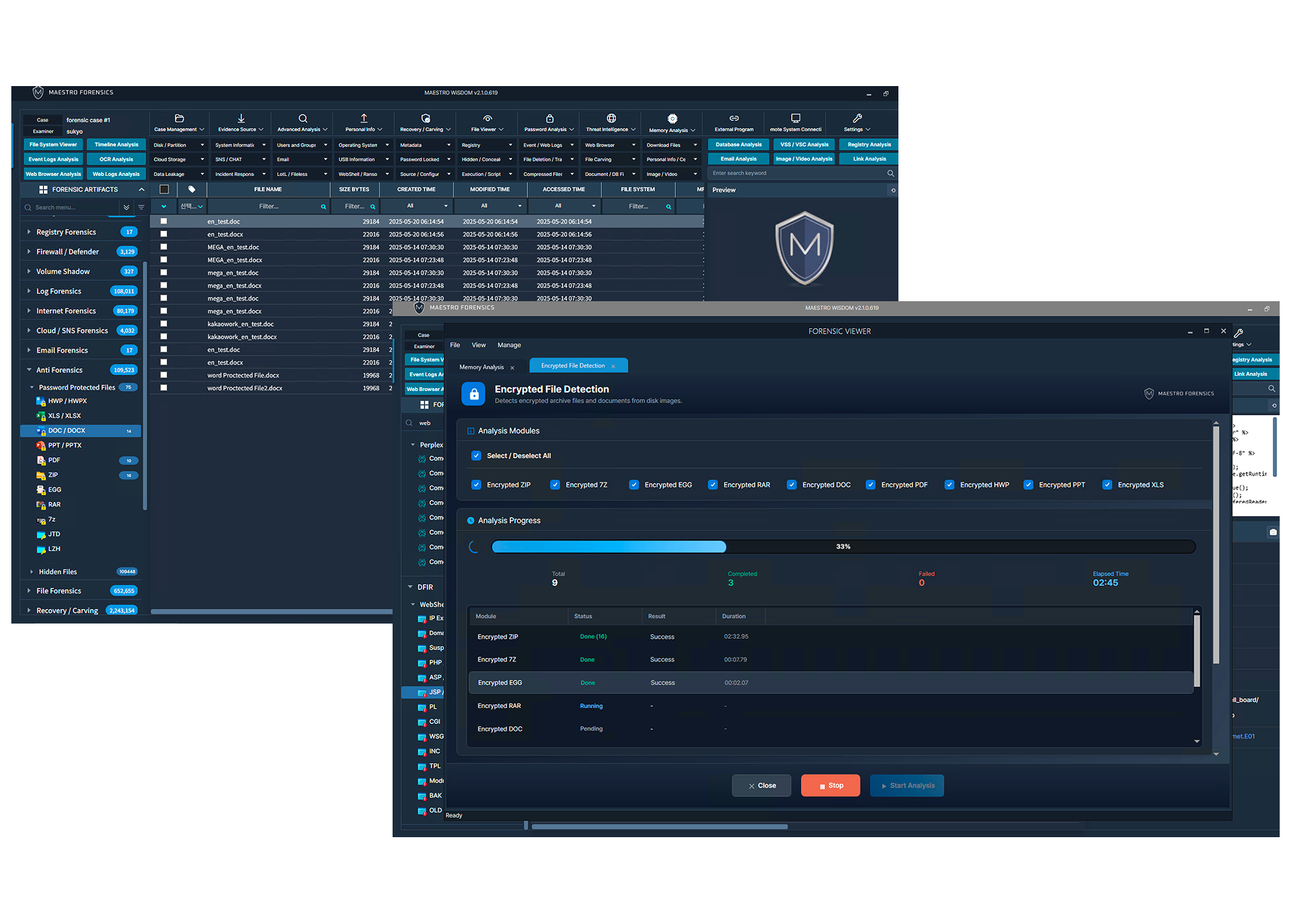Click the tag column header icon
Screen dimensions: 1291x924
click(192, 189)
